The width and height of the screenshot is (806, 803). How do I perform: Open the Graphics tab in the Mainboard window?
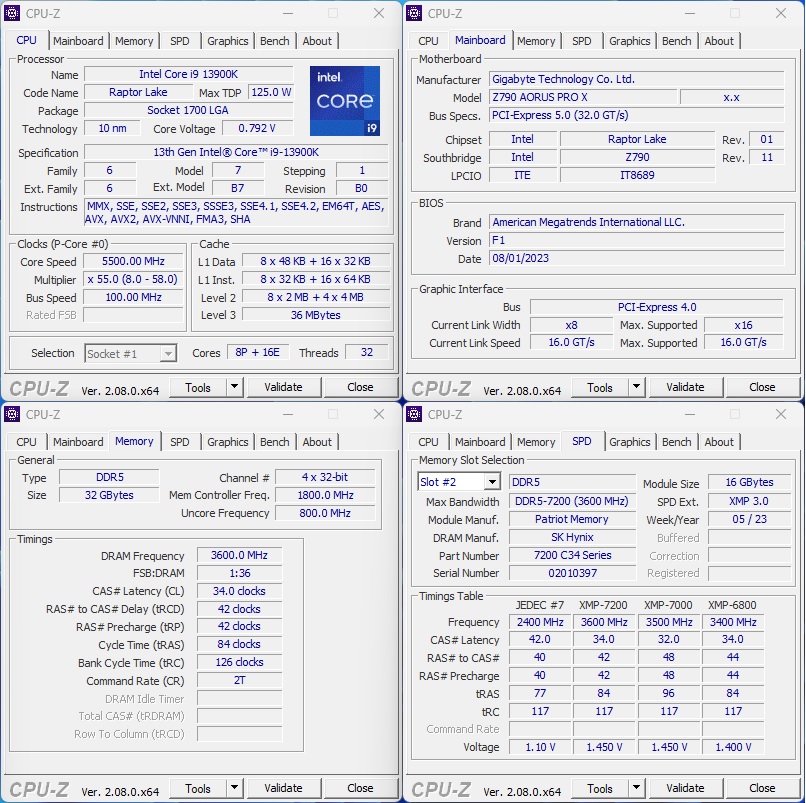pos(630,41)
